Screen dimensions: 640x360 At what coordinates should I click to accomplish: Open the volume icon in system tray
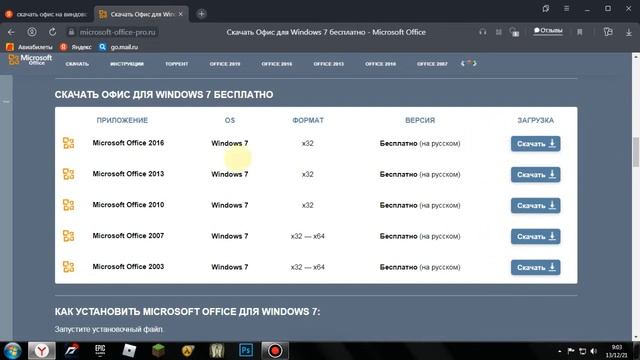(x=594, y=351)
